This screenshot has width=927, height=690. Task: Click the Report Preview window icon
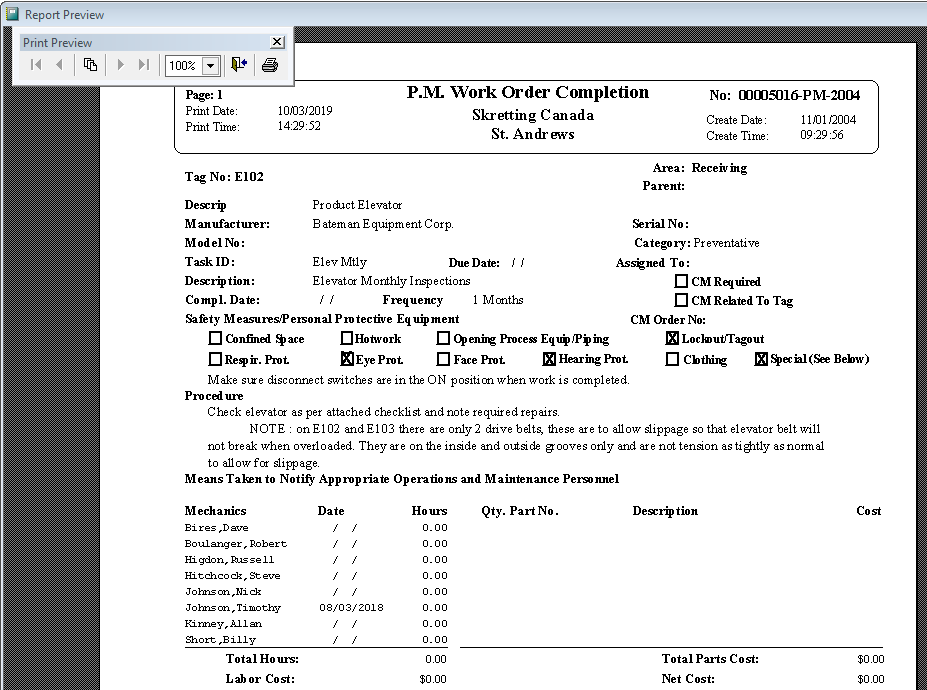coord(12,14)
